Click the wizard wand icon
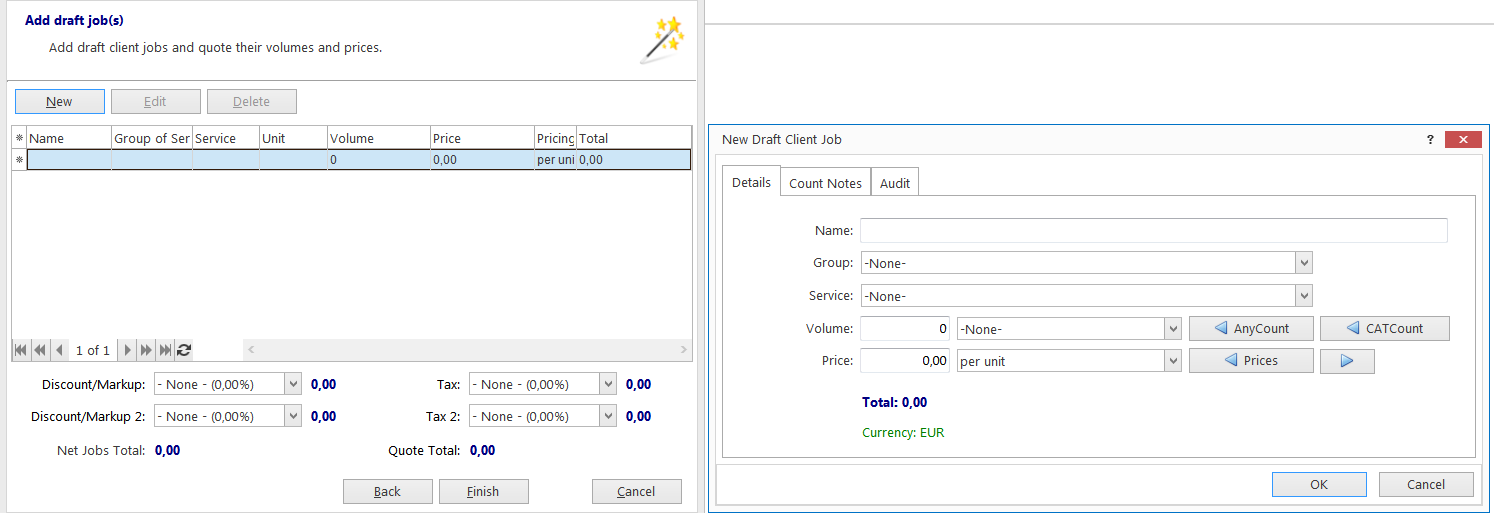This screenshot has width=1494, height=513. click(662, 40)
